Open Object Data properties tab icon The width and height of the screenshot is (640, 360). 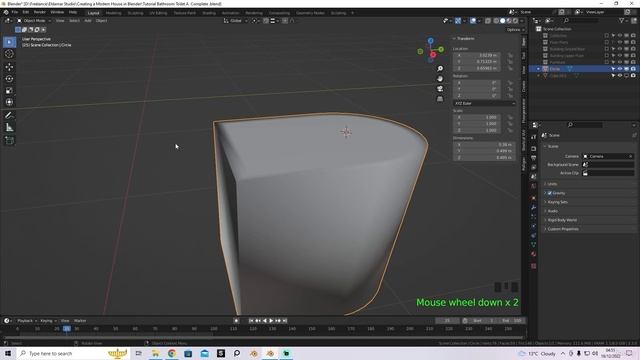point(533,244)
